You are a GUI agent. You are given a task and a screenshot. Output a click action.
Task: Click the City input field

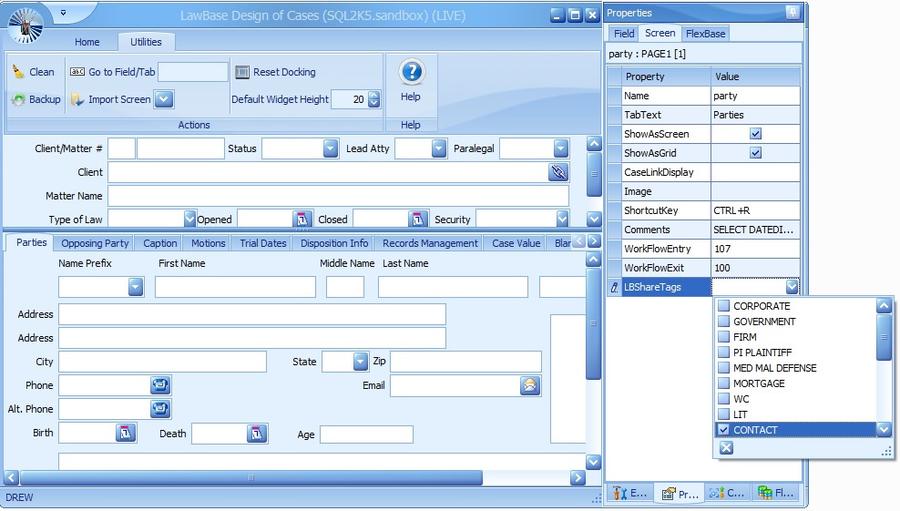point(162,361)
